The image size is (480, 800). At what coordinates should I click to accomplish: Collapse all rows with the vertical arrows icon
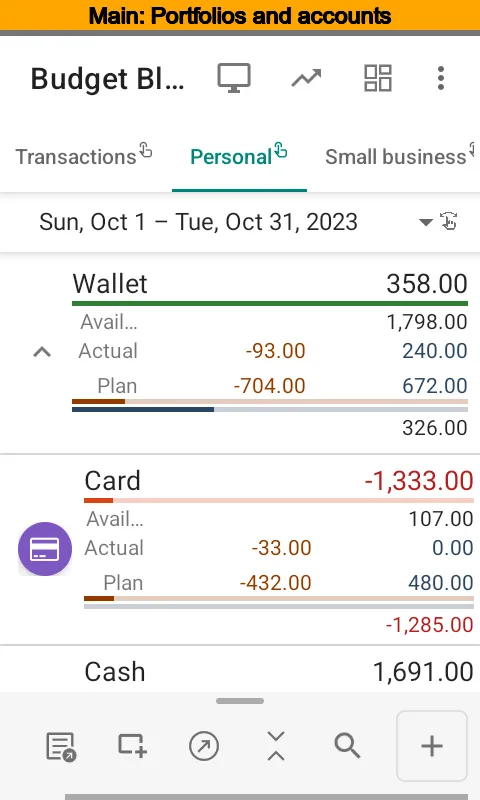tap(276, 746)
